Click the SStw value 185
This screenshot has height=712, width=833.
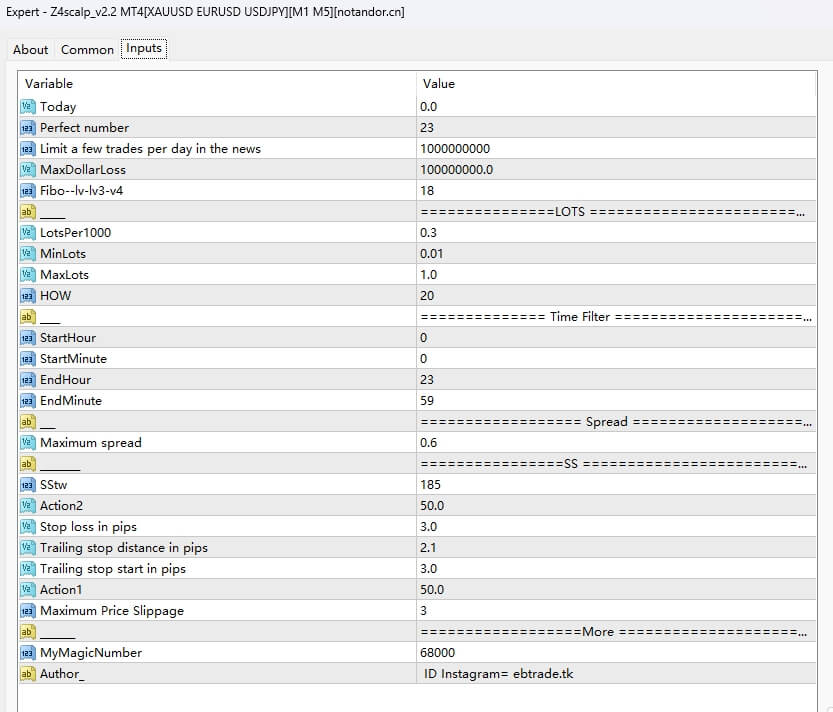coord(614,485)
